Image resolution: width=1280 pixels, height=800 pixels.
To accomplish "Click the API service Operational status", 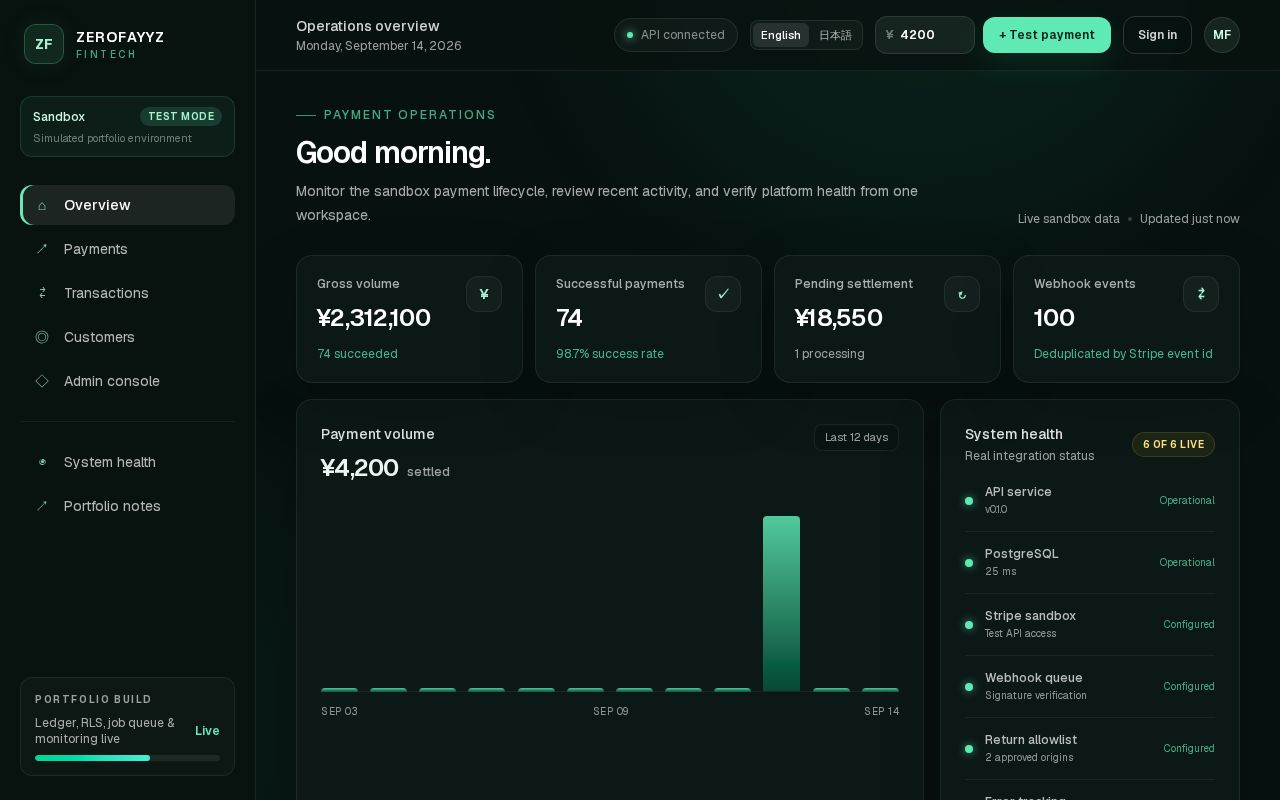I will coord(1187,500).
